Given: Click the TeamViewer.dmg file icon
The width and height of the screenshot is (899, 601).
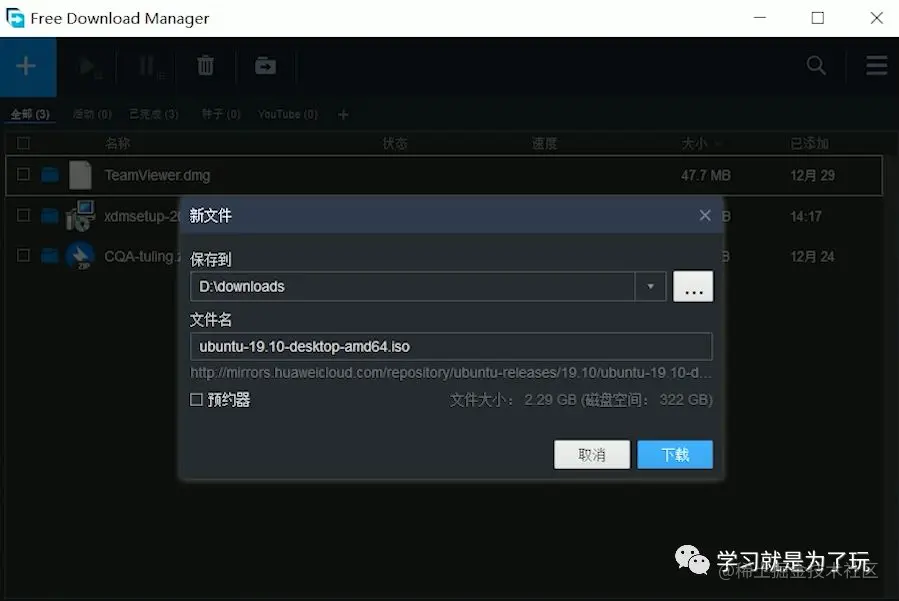Looking at the screenshot, I should tap(80, 174).
